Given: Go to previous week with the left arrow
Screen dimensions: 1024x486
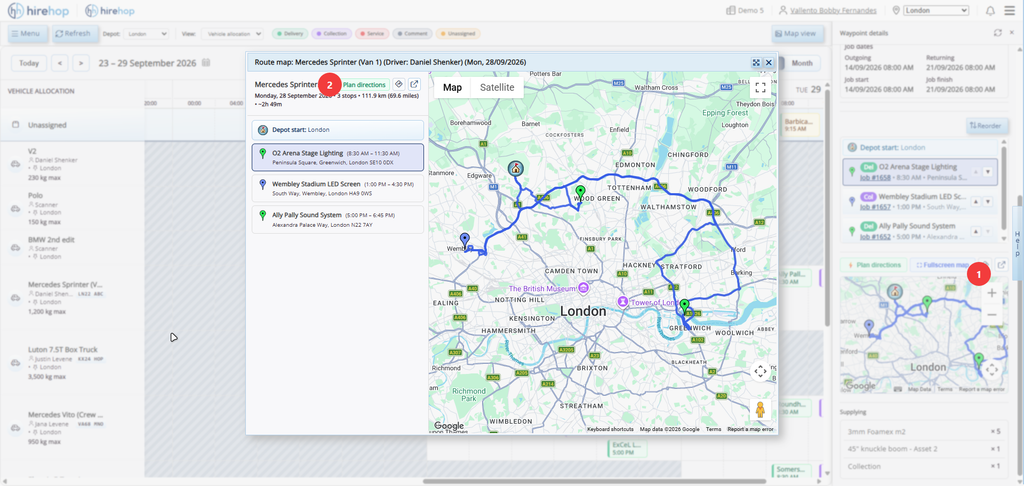Looking at the screenshot, I should coord(59,63).
